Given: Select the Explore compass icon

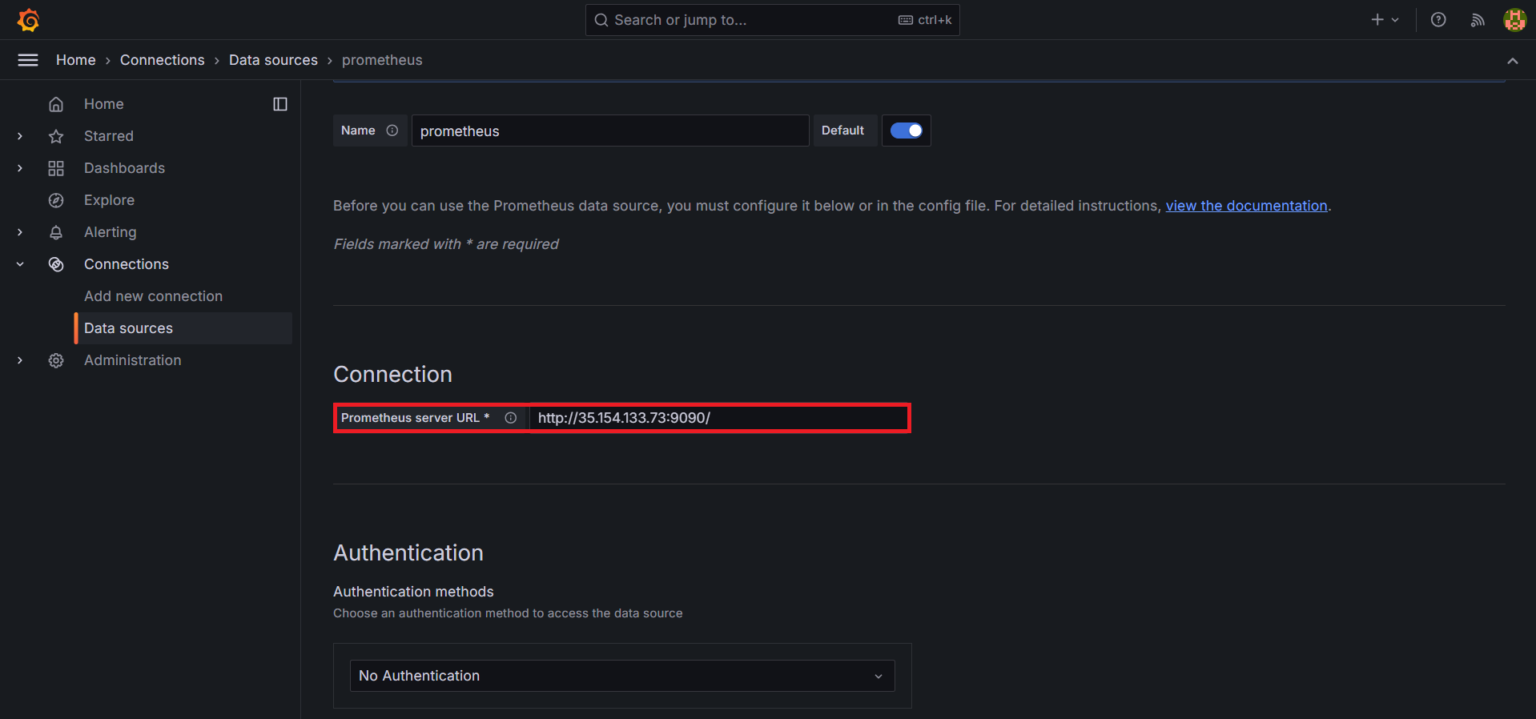Looking at the screenshot, I should (56, 199).
